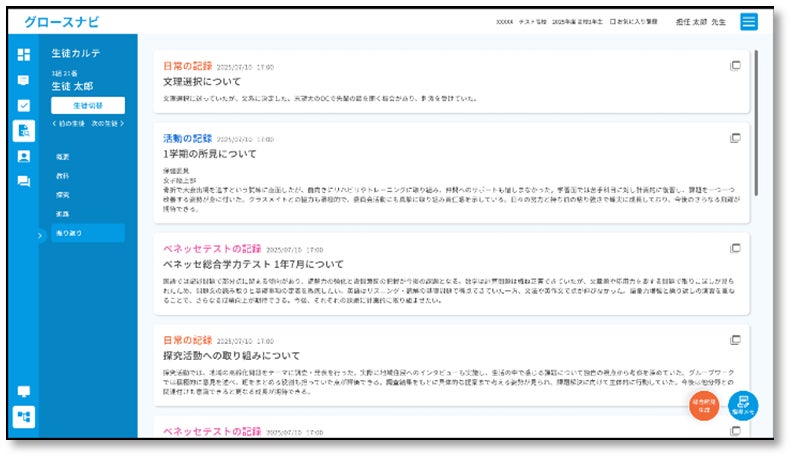Image resolution: width=793 pixels, height=459 pixels.
Task: Click the 1学期の所見について title
Action: pyautogui.click(x=210, y=154)
